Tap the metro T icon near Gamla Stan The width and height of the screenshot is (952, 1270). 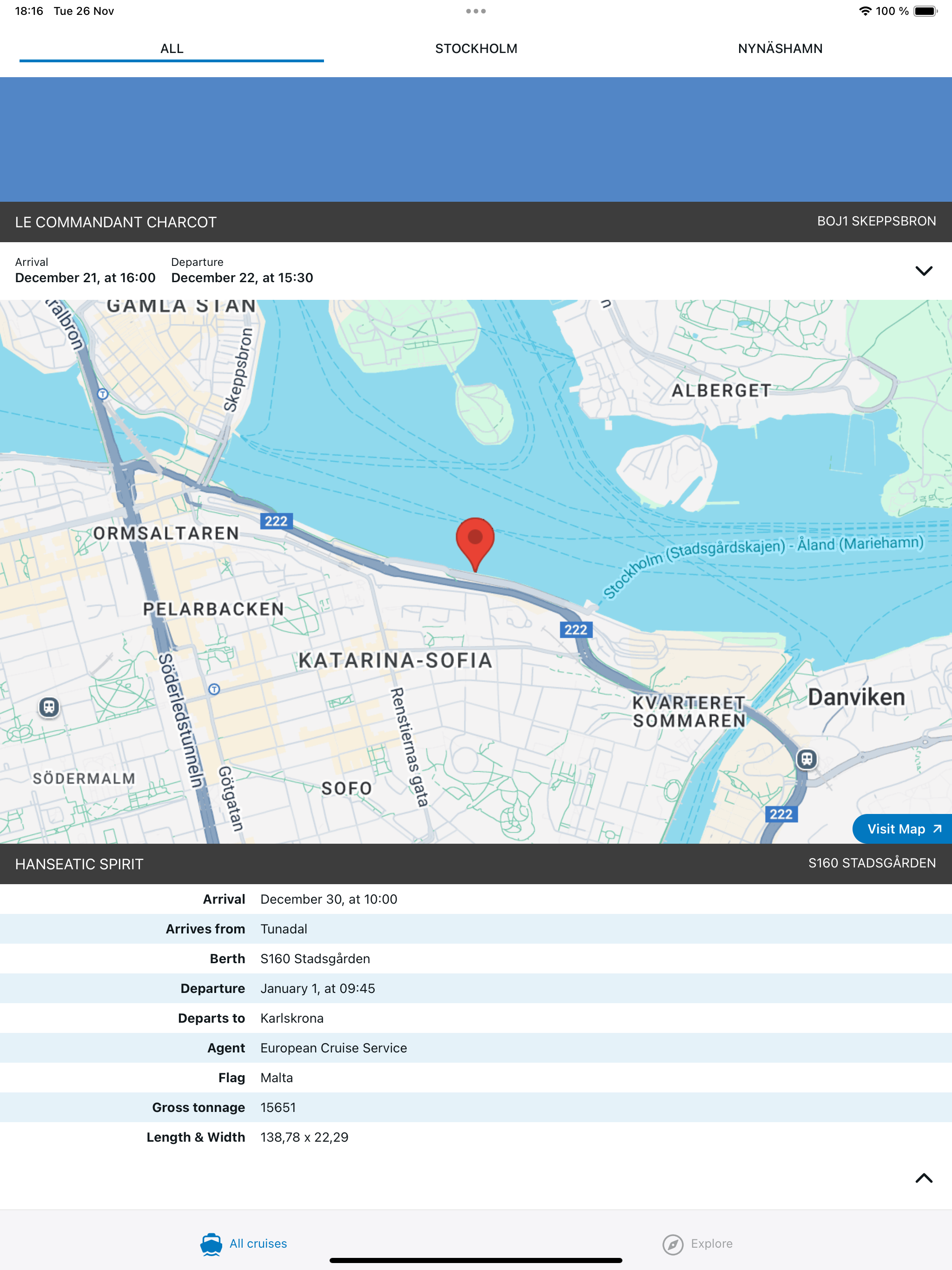point(103,394)
